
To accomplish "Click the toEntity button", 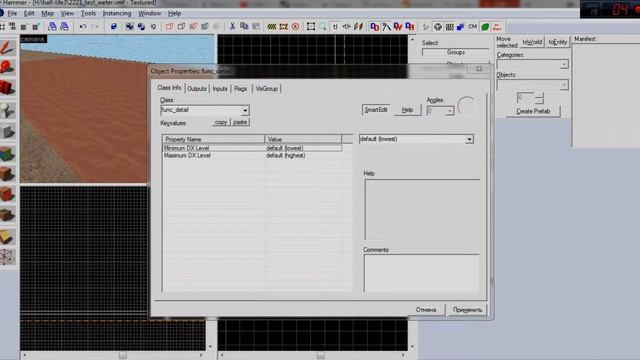I will coord(558,42).
